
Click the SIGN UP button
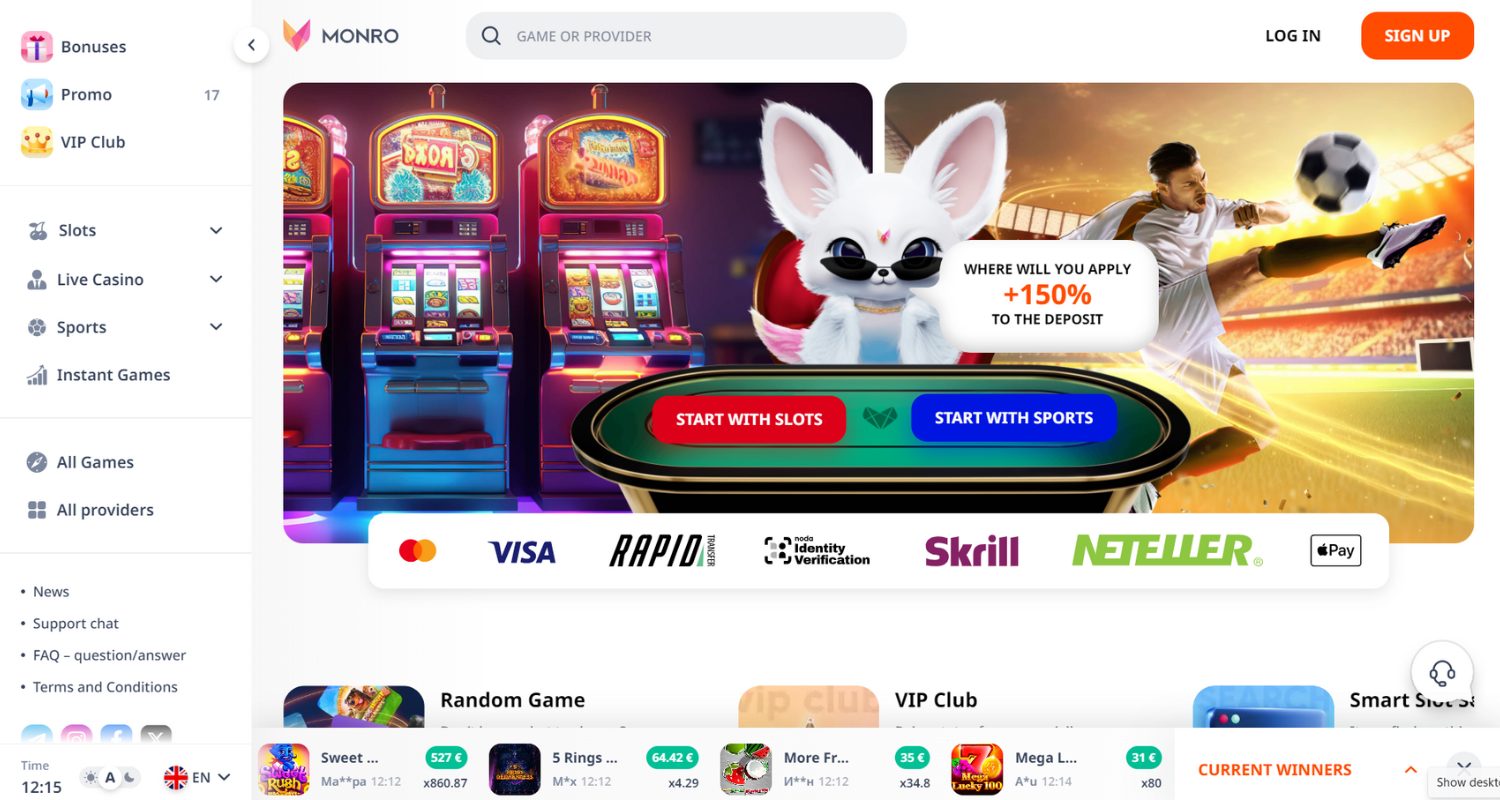[x=1417, y=36]
